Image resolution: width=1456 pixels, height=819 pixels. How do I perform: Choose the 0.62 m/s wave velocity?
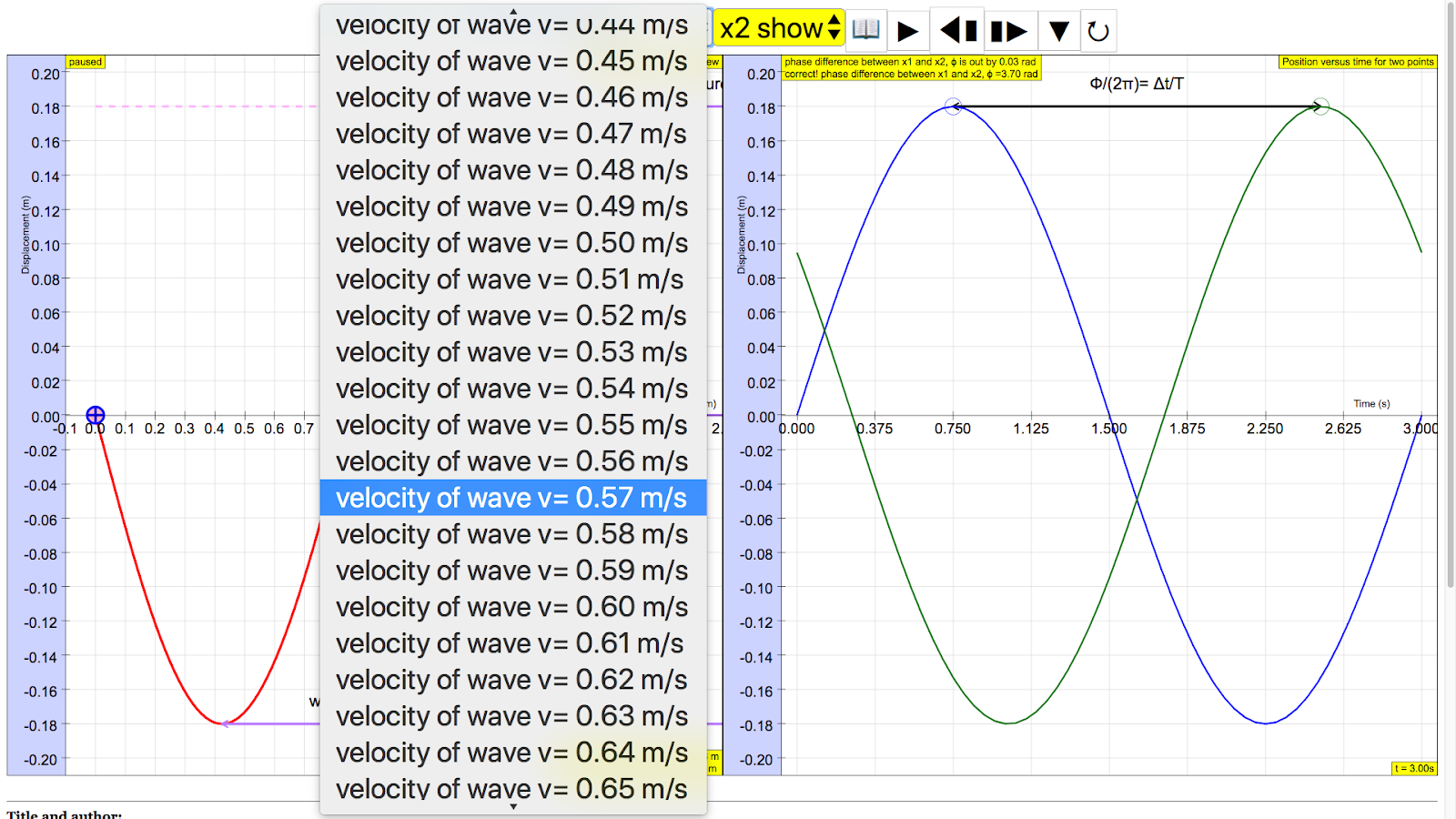(x=513, y=680)
